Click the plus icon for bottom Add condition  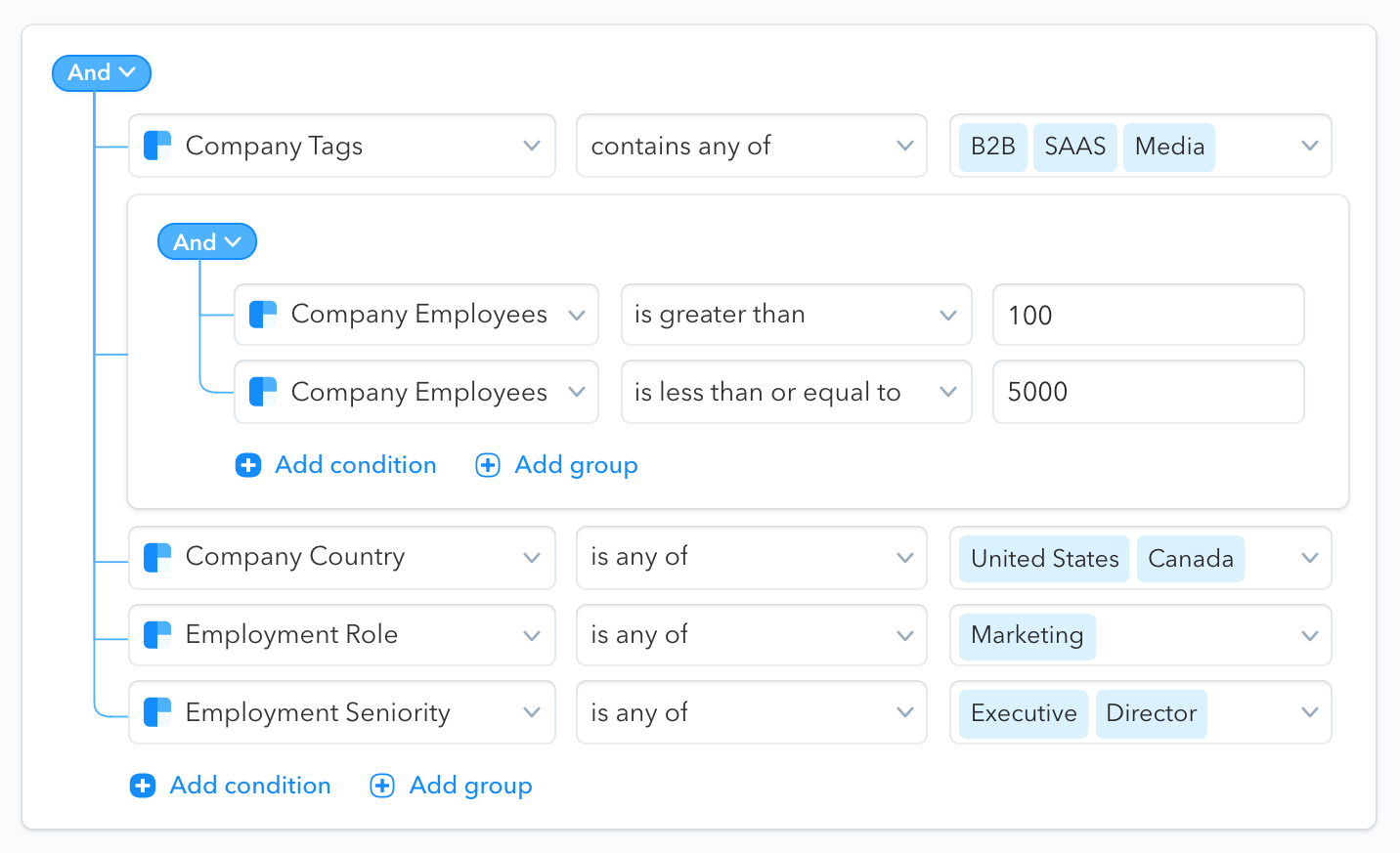pos(143,786)
